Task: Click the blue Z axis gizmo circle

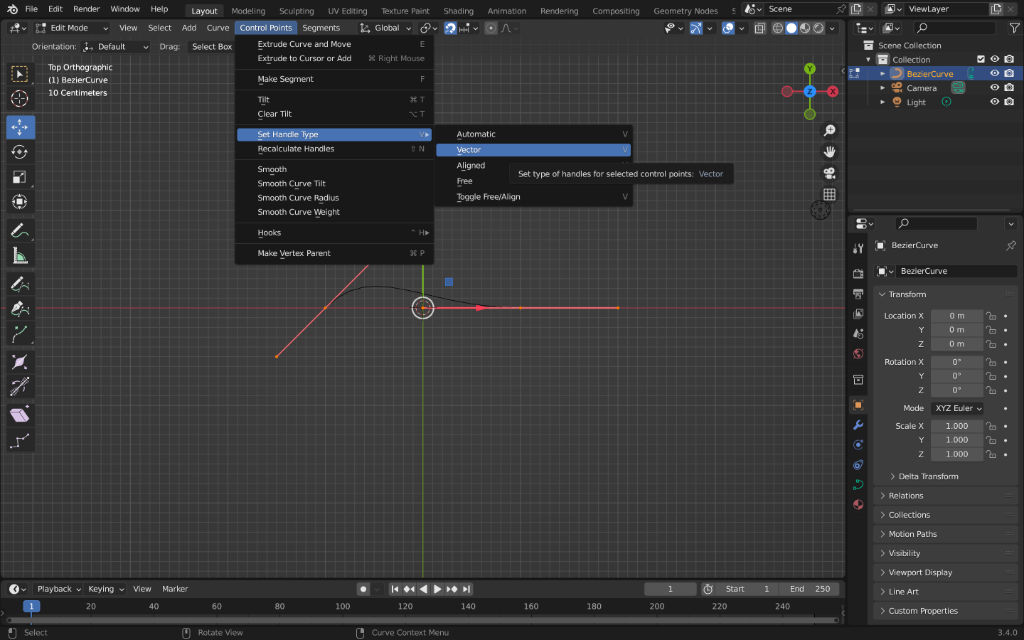Action: (810, 91)
